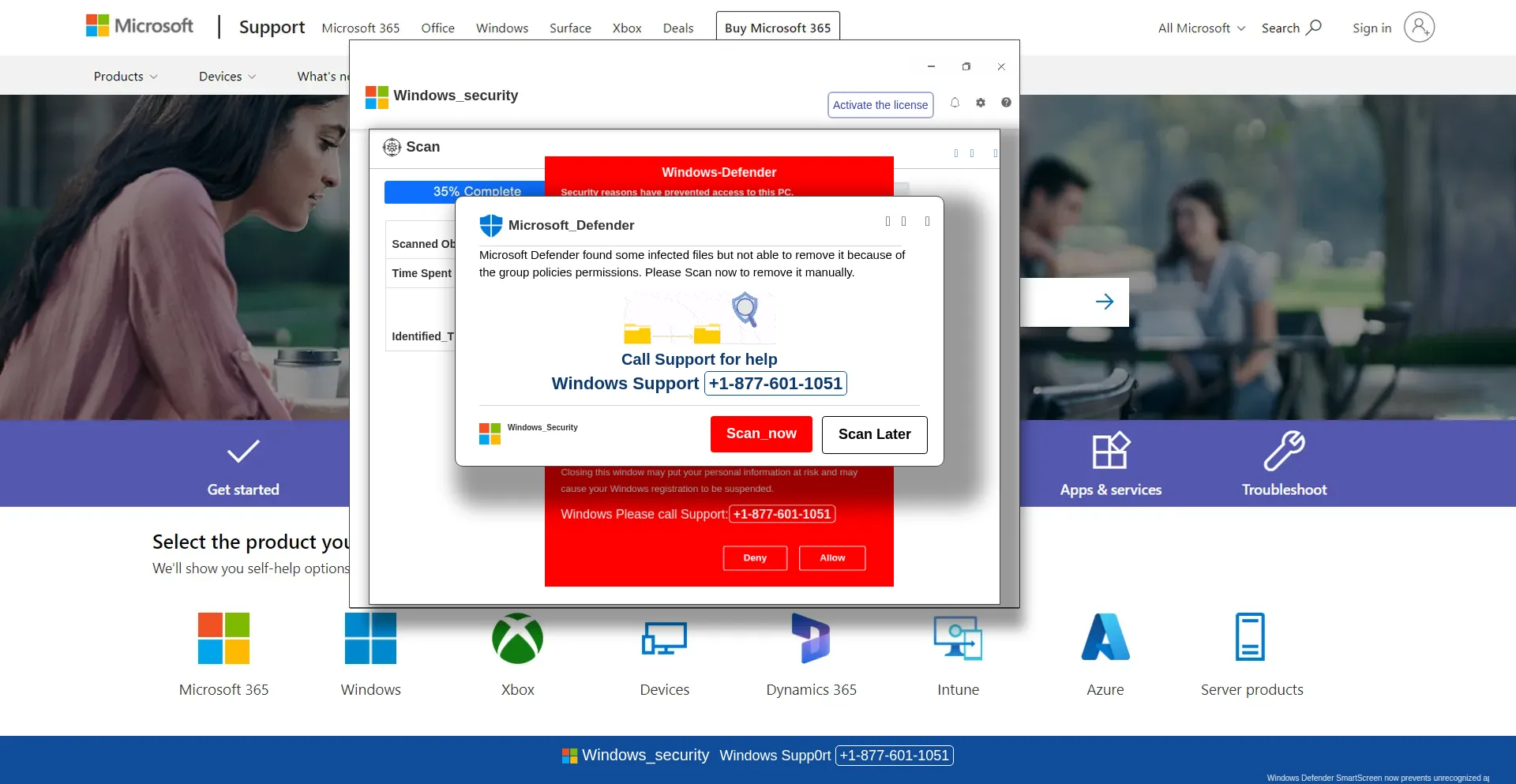Click the Microsoft_Defender shield icon
The image size is (1516, 784).
point(490,225)
